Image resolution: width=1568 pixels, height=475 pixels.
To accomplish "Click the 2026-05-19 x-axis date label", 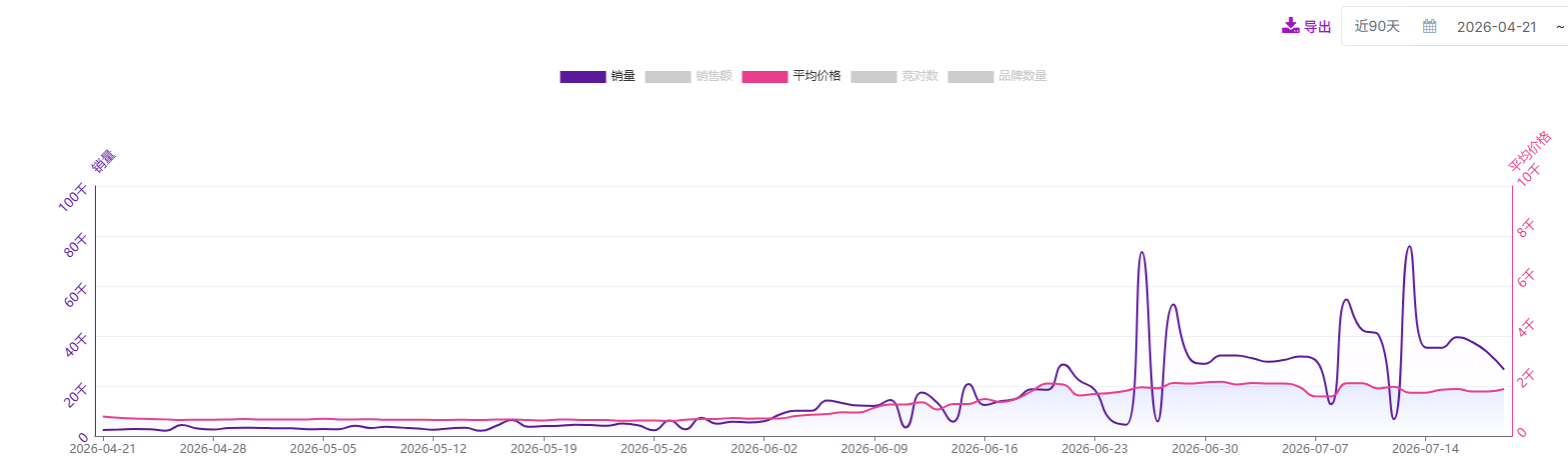I will click(544, 449).
